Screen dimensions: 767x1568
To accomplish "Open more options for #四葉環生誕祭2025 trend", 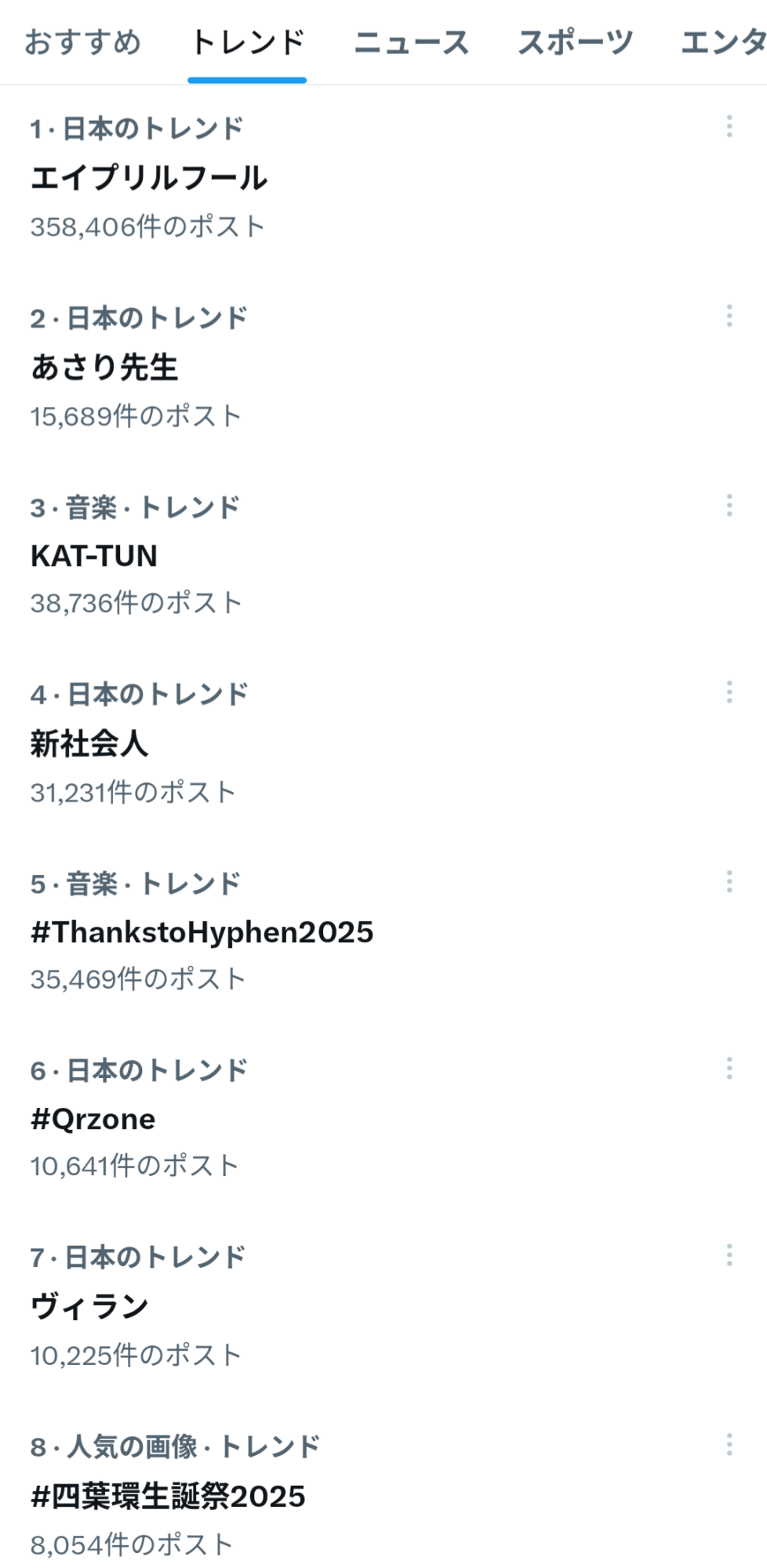I will (729, 1445).
